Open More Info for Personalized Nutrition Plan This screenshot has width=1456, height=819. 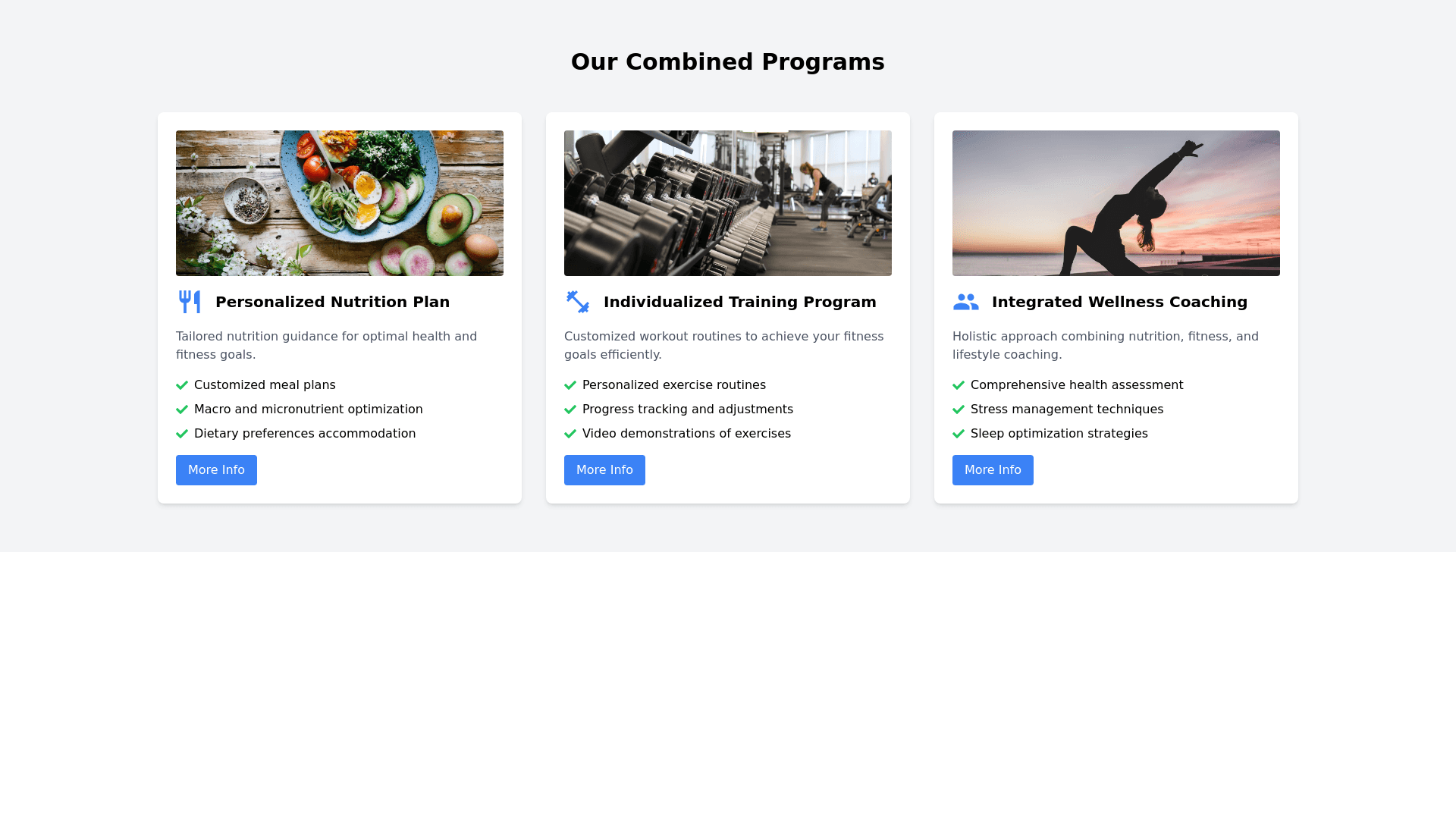tap(216, 470)
